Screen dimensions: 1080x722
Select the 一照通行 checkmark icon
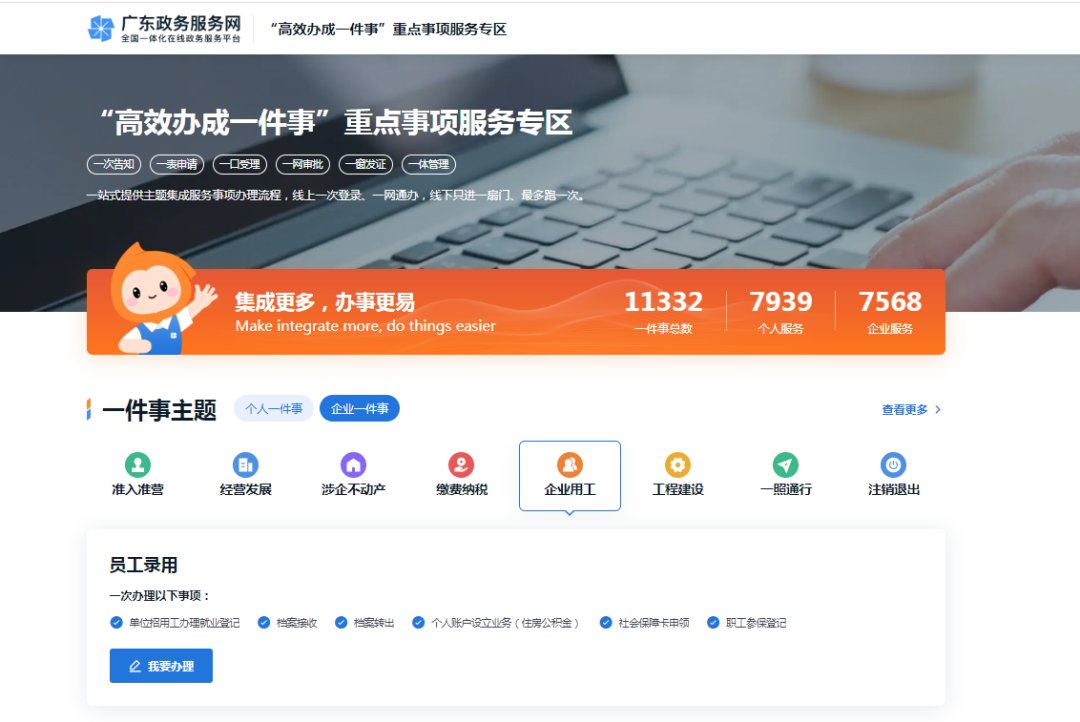pyautogui.click(x=785, y=463)
